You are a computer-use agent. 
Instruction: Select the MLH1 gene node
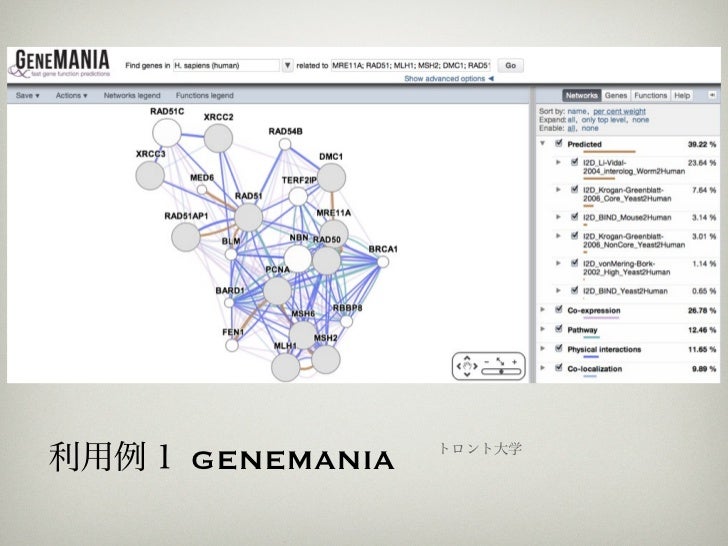(x=286, y=367)
